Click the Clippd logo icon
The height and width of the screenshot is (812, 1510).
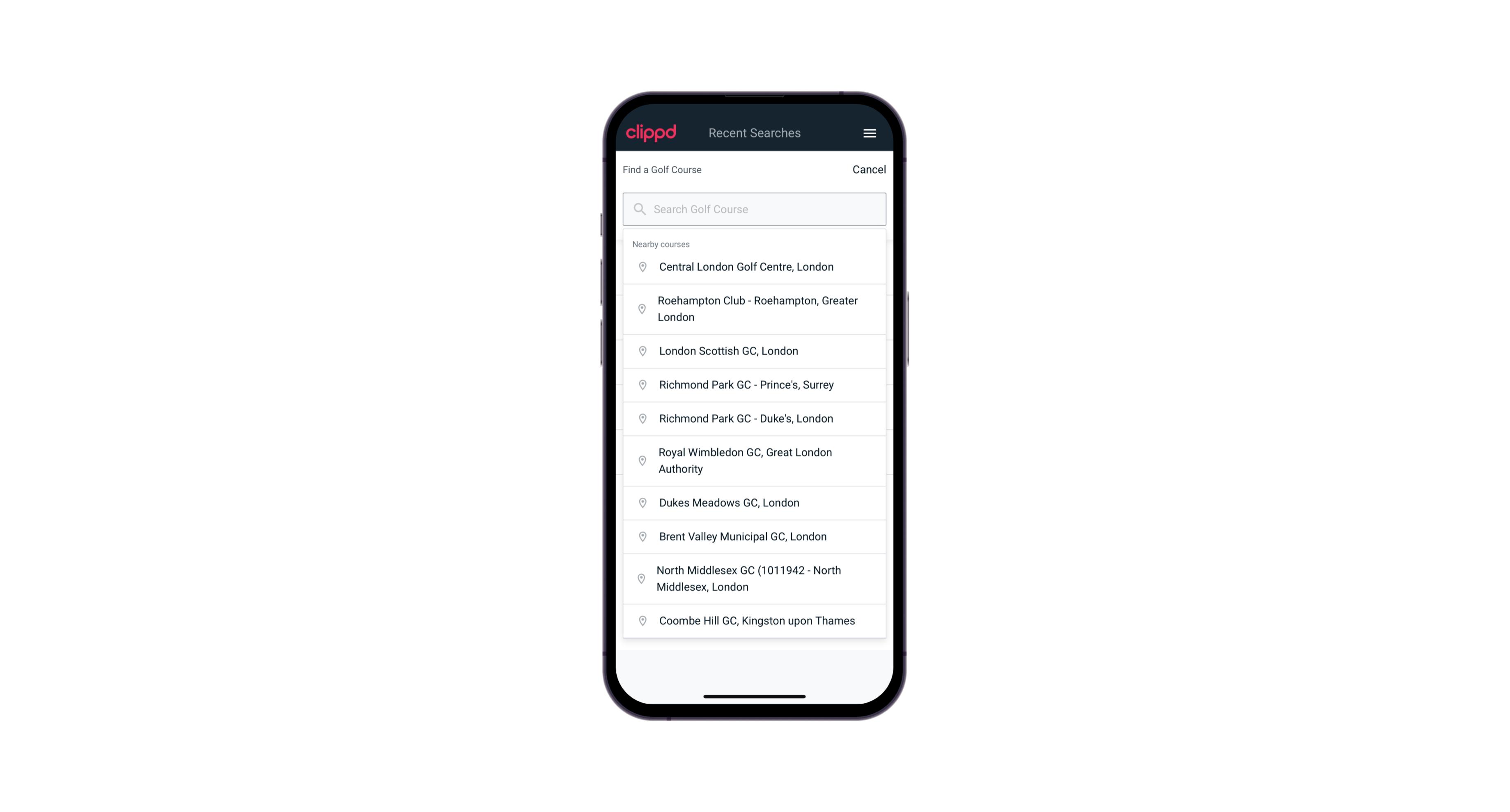pos(651,133)
